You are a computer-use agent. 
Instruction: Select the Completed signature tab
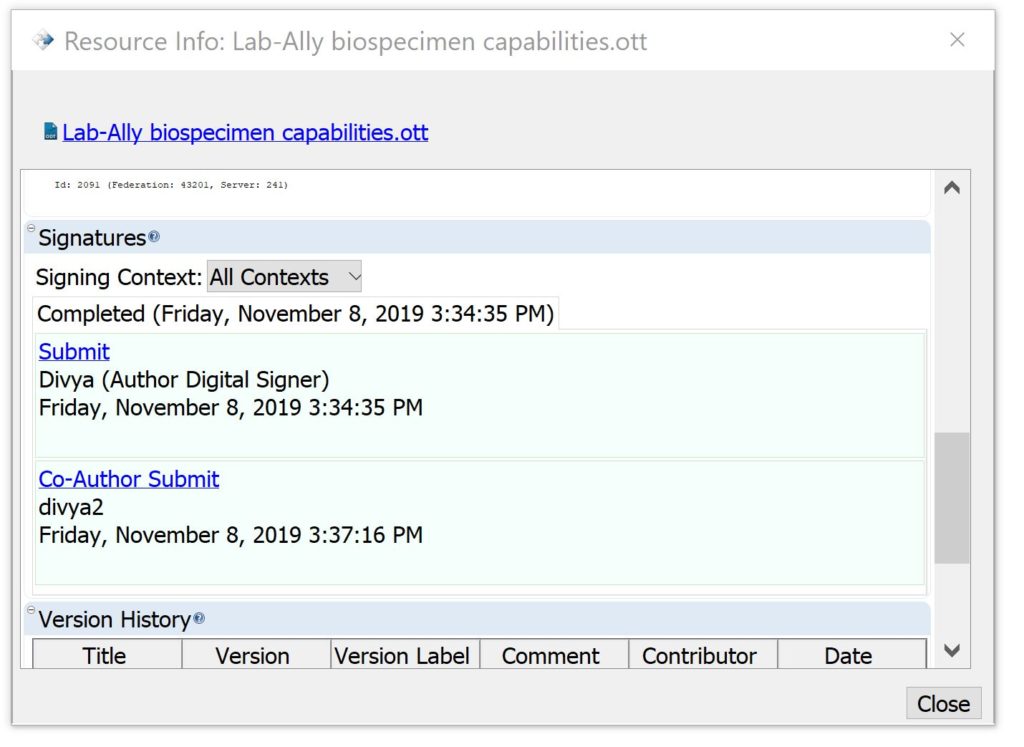click(295, 314)
